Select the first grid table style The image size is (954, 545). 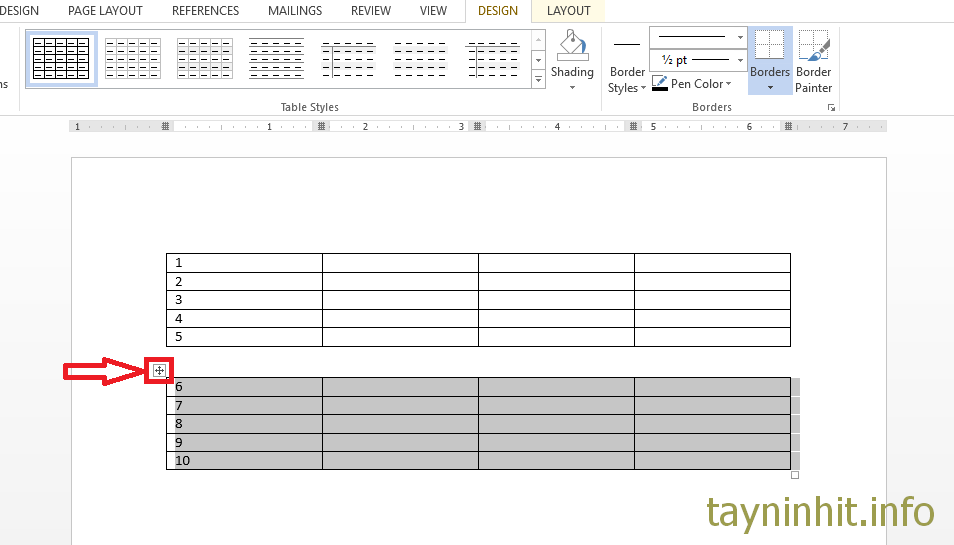(61, 58)
